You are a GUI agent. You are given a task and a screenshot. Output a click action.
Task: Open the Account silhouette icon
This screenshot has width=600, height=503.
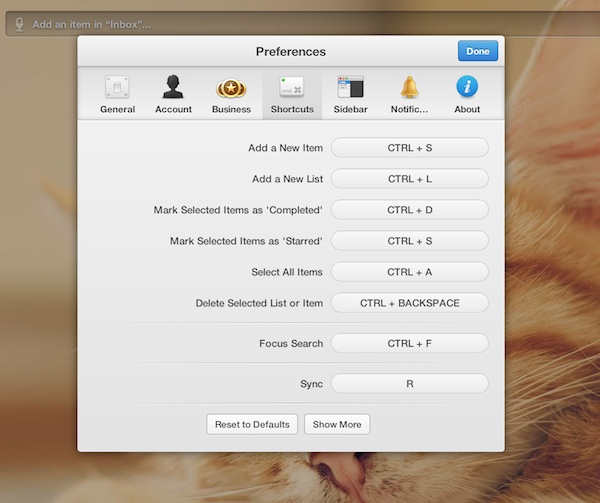[x=173, y=87]
